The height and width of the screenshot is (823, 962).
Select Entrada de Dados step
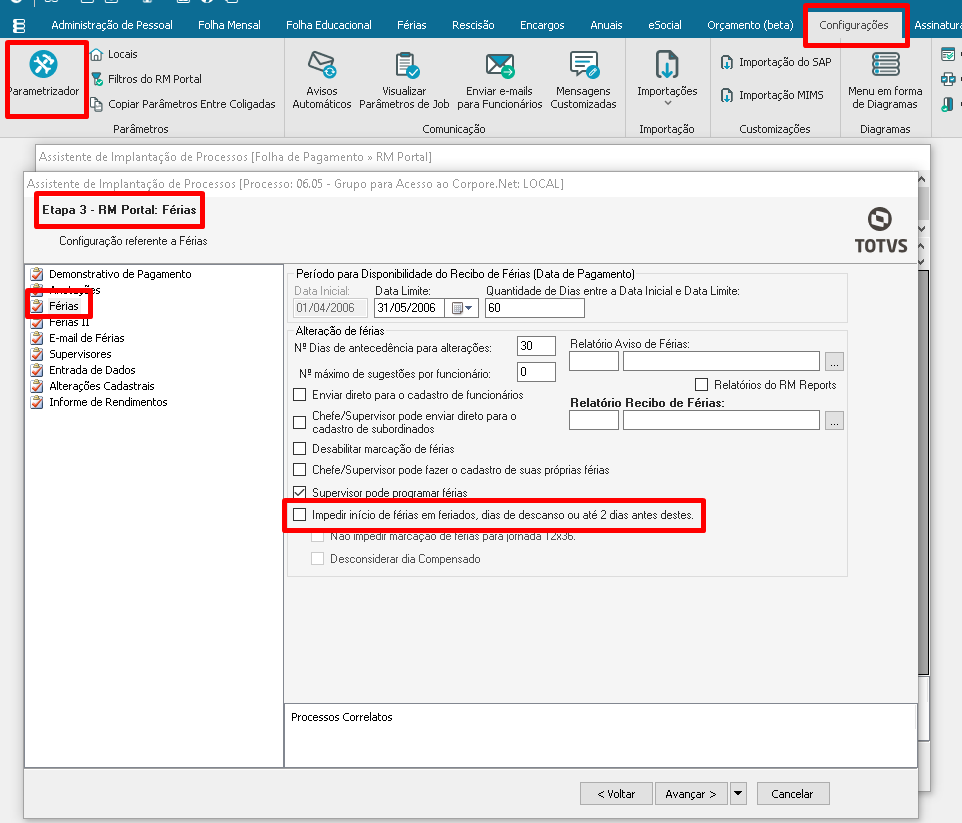(x=83, y=369)
